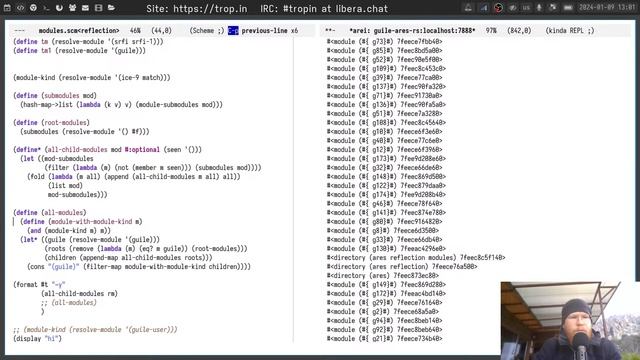
Task: Click the '(let* ((guile (resolve-module' line
Action: click(90, 240)
